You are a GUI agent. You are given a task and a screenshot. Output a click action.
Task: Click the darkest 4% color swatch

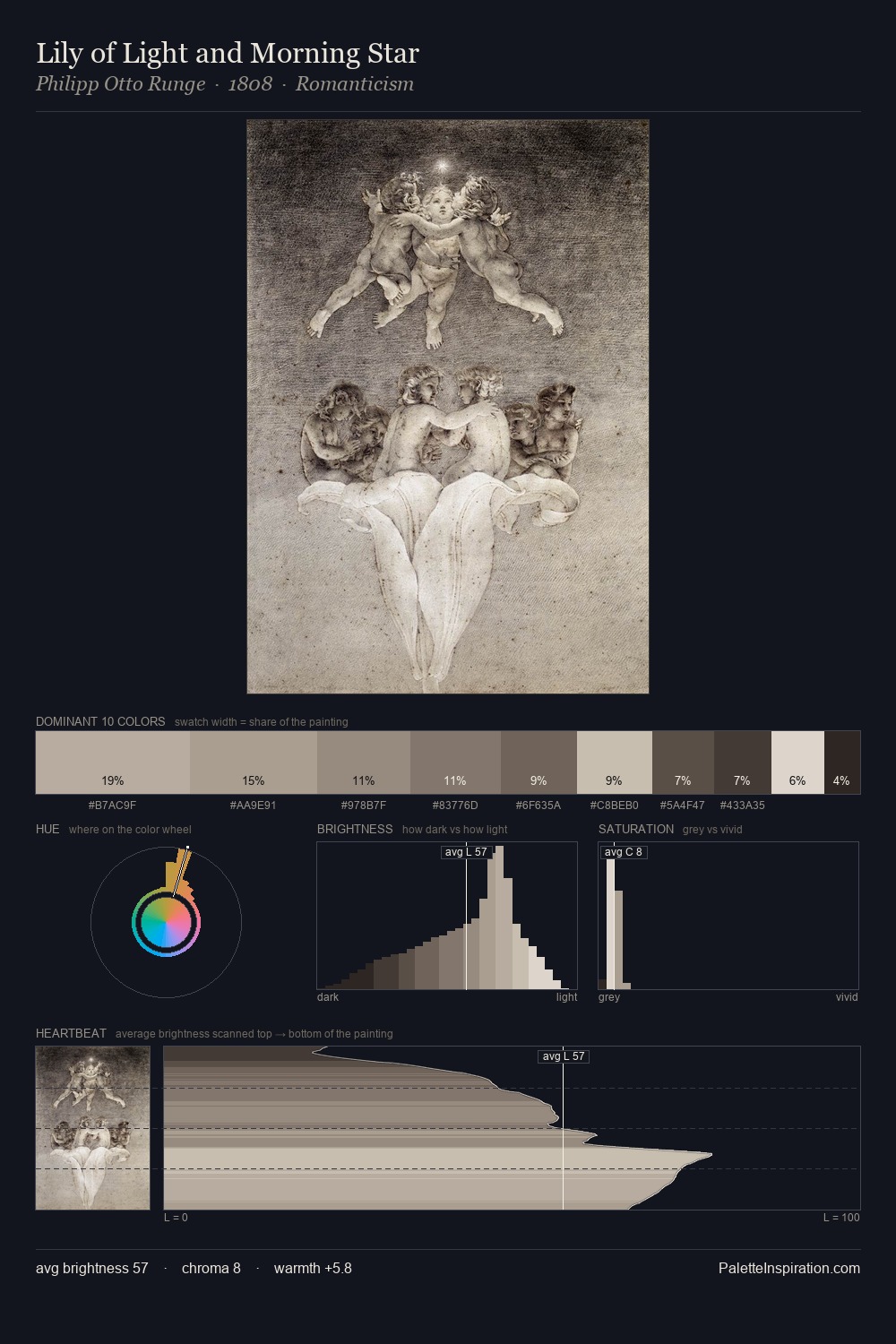tap(842, 762)
